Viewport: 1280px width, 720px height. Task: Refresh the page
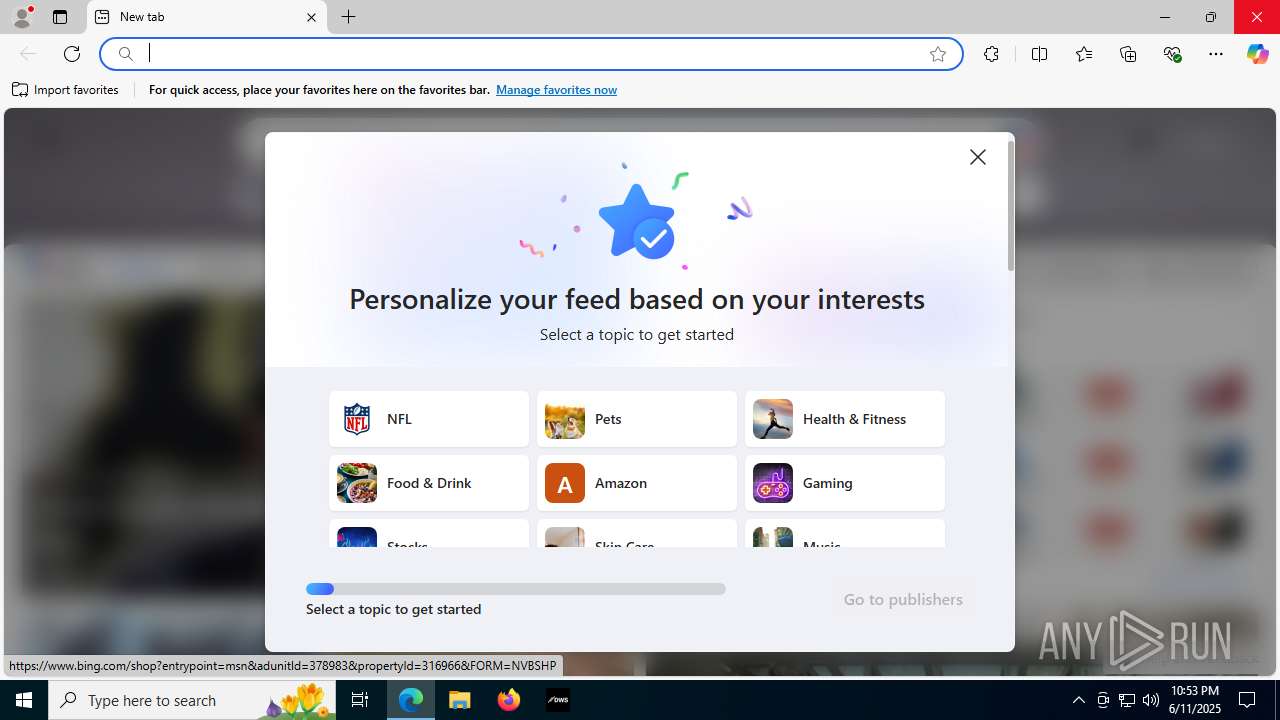[x=72, y=54]
